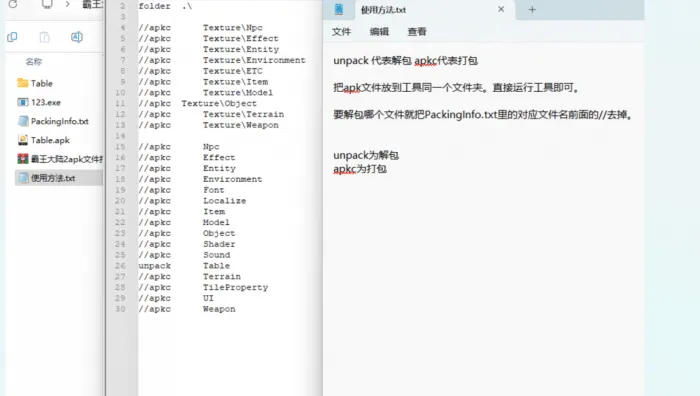Click the Texture\ETC line in the editor
Image resolution: width=700 pixels, height=396 pixels.
tap(200, 71)
